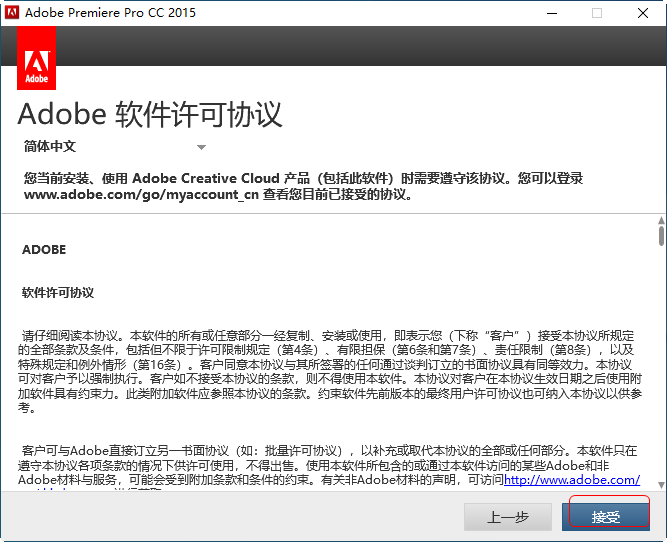Click the Adobe Premiere Pro CC 2015 title
Screen dimensions: 667x542
click(x=110, y=13)
